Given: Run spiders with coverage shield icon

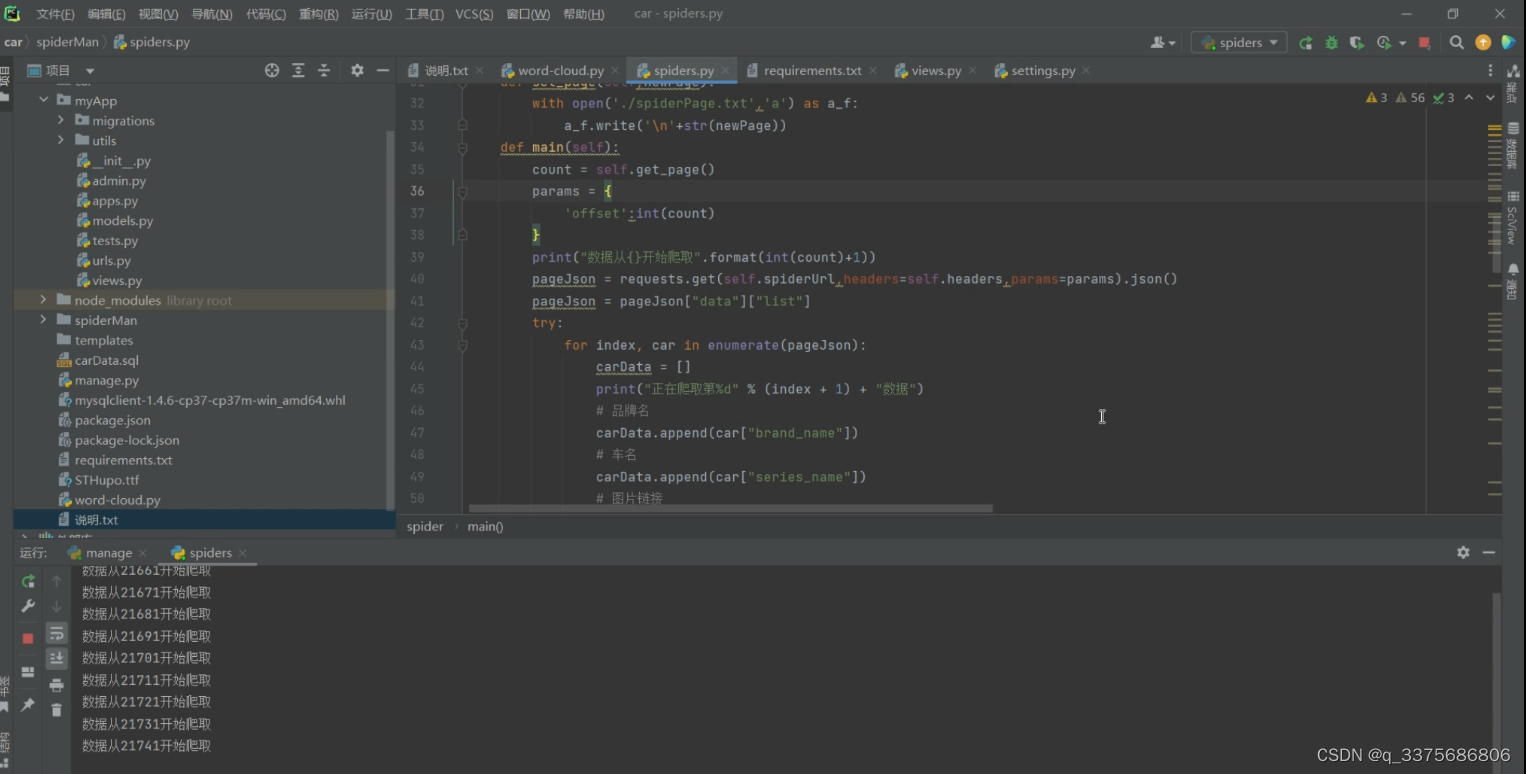Looking at the screenshot, I should (x=1356, y=42).
